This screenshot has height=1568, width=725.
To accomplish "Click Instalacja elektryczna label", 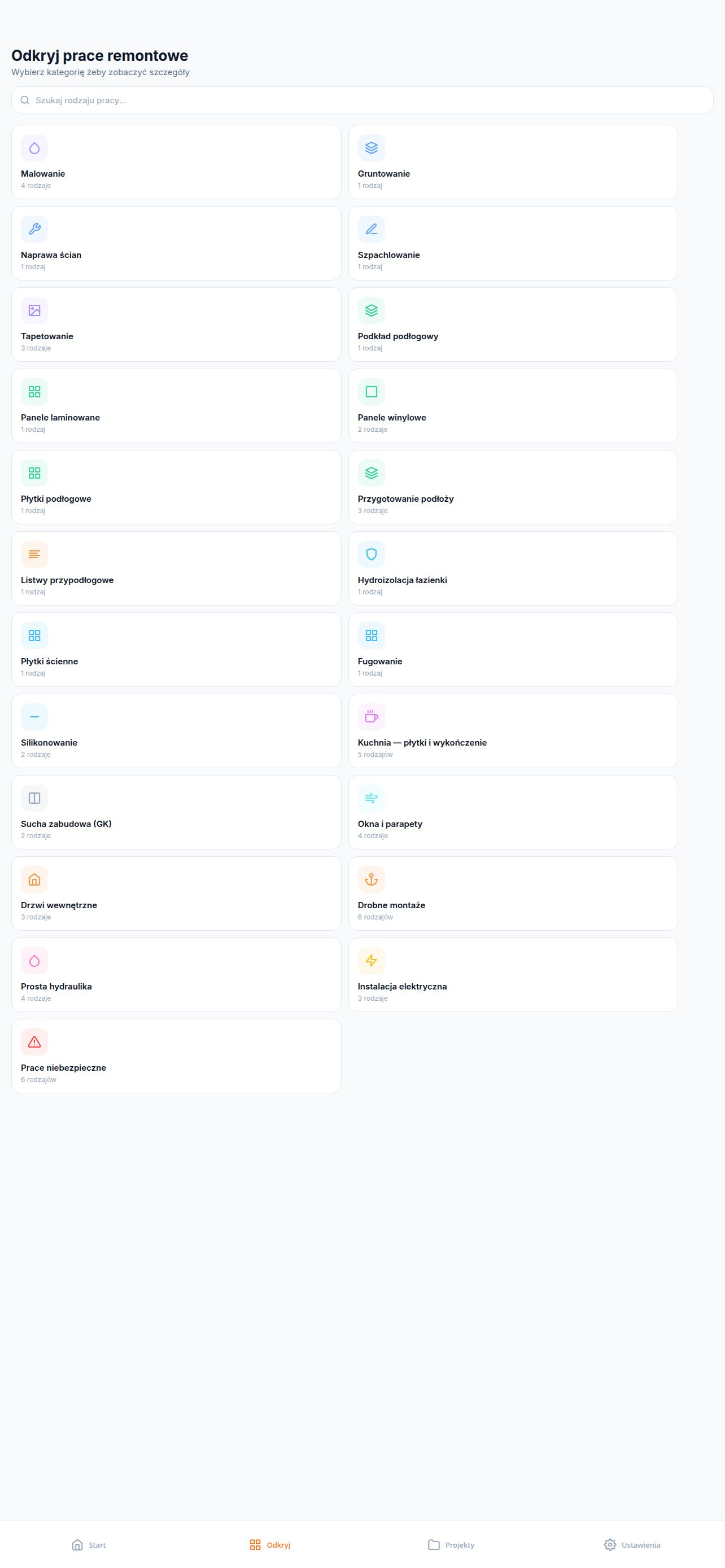I will click(403, 986).
